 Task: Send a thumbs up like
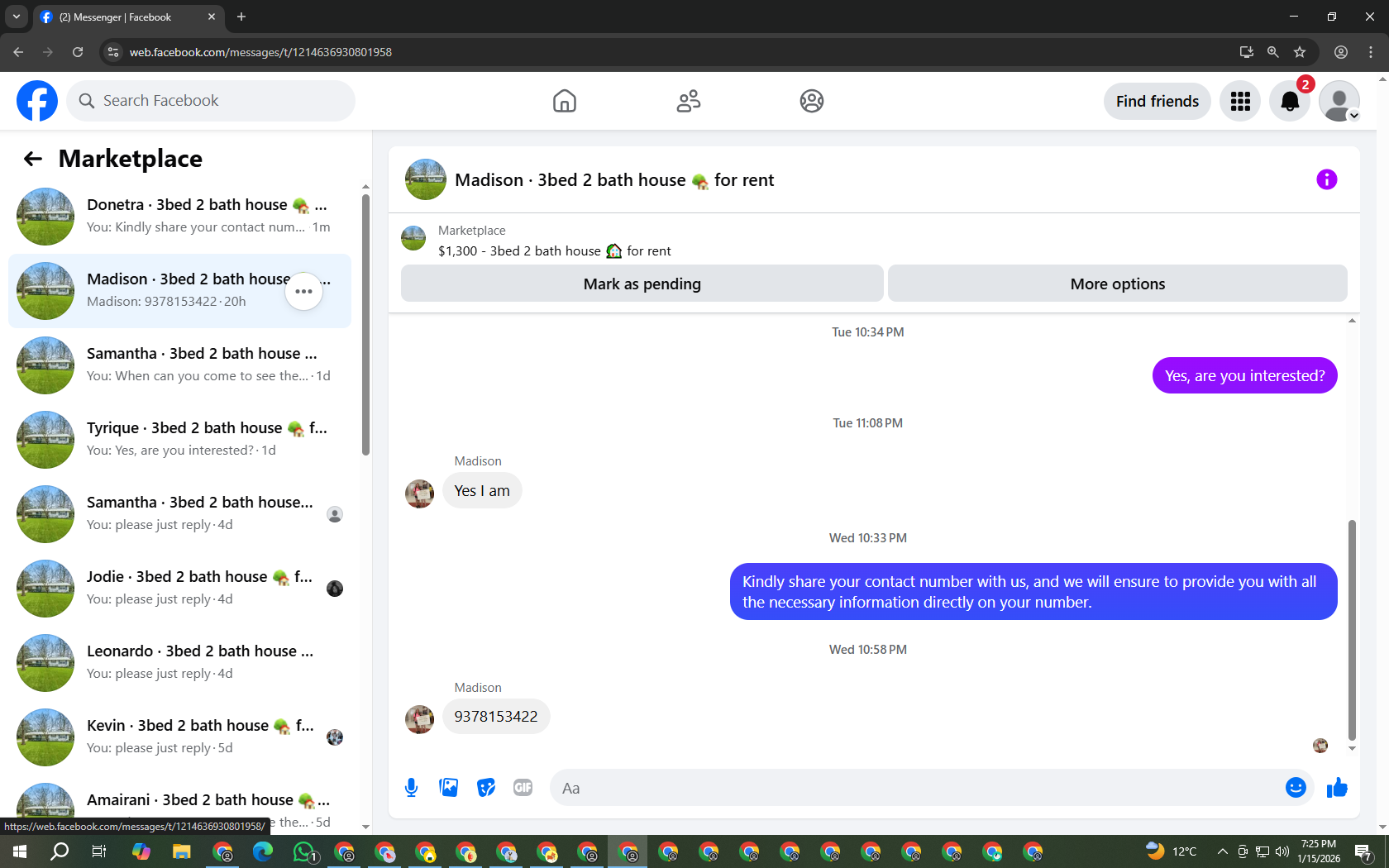(x=1337, y=788)
